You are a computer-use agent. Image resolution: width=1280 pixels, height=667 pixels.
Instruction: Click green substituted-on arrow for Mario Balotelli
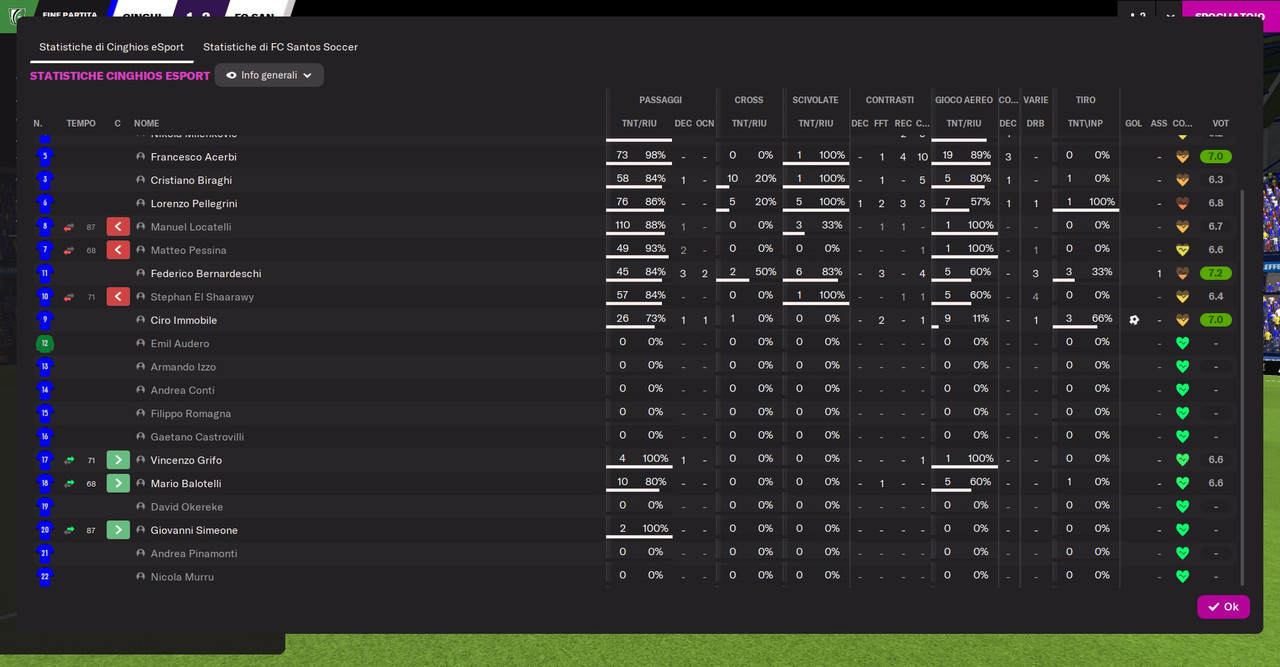tap(118, 483)
